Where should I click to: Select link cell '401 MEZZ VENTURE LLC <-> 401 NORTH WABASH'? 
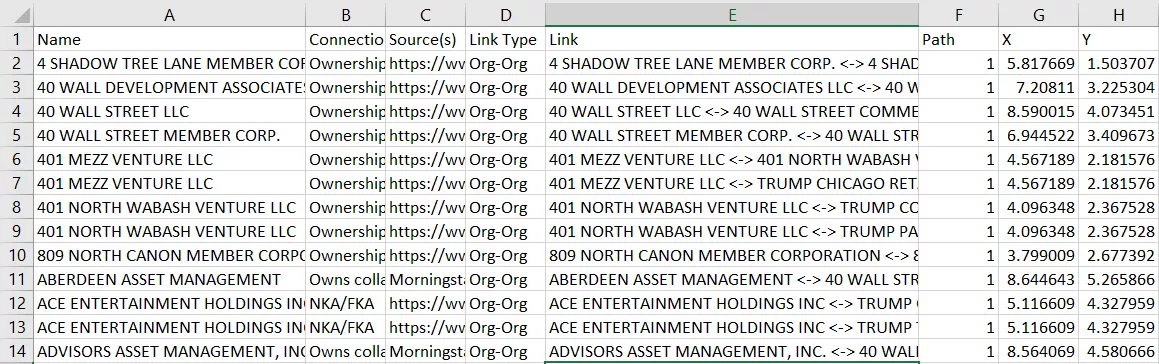coord(733,159)
